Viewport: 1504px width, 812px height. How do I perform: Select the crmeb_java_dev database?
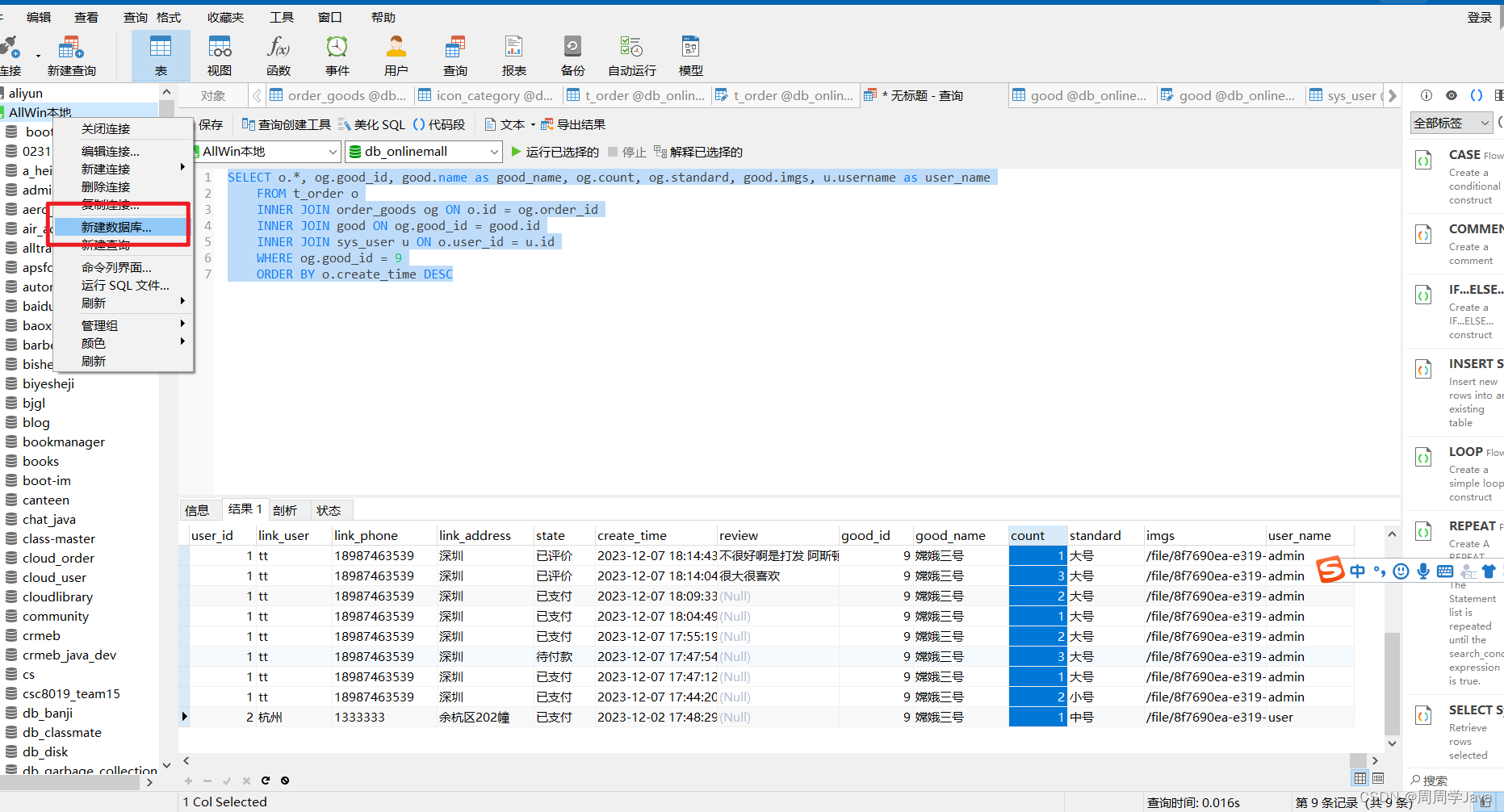[69, 655]
